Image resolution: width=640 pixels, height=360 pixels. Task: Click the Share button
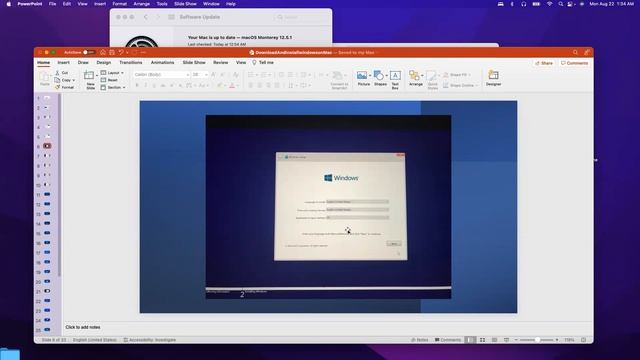pyautogui.click(x=544, y=63)
